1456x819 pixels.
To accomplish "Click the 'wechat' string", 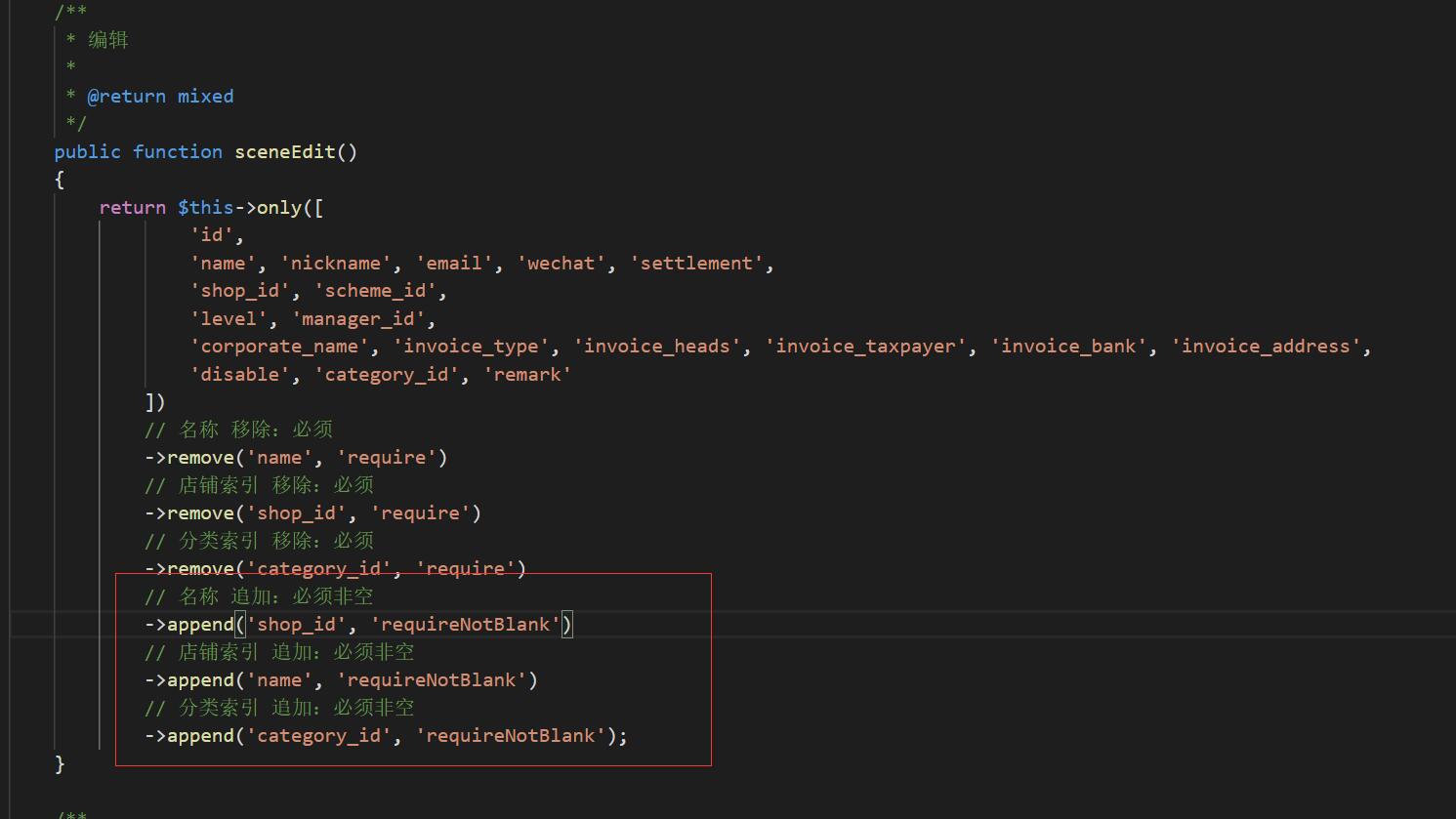I will pos(562,264).
